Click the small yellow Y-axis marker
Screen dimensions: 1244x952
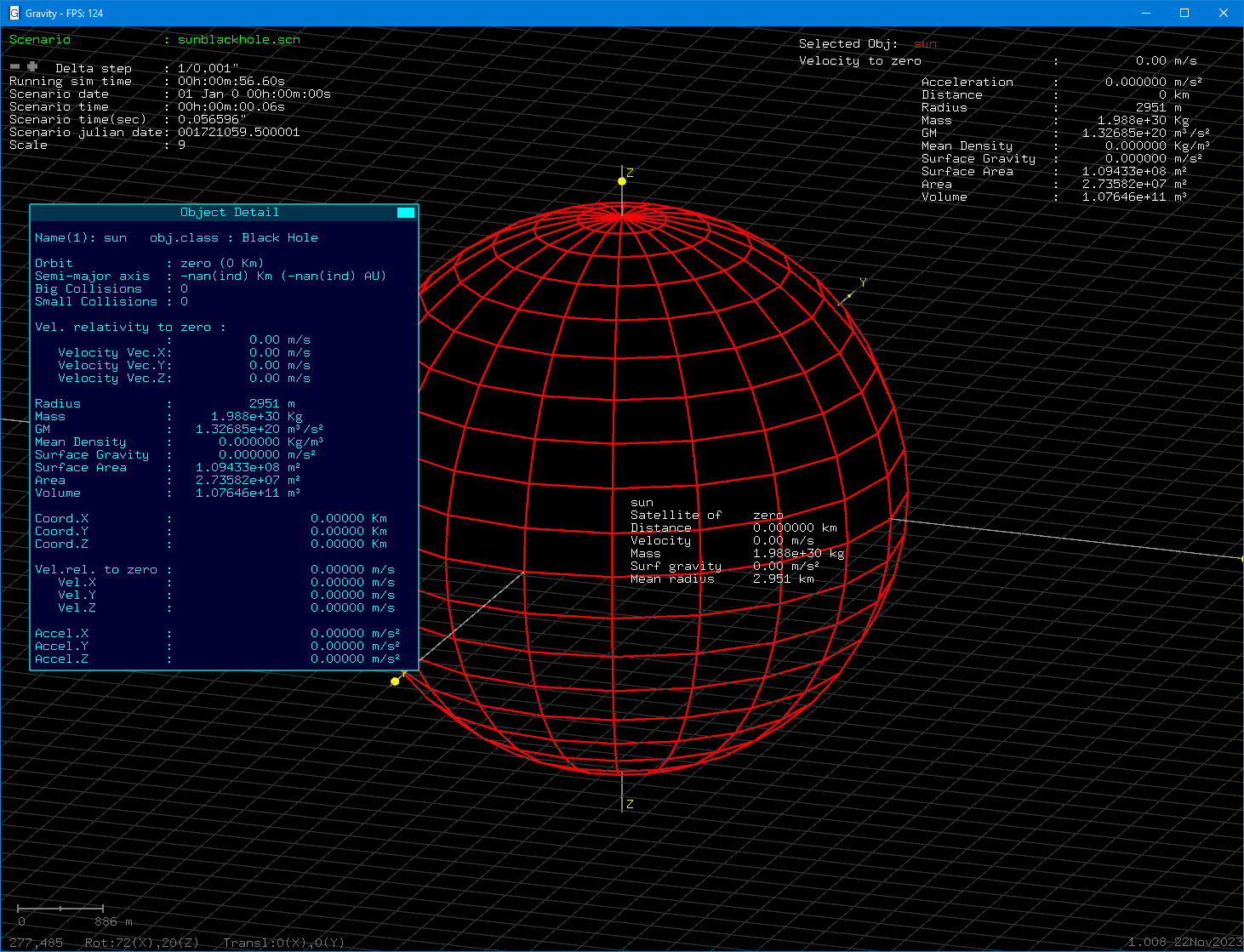pyautogui.click(x=848, y=296)
